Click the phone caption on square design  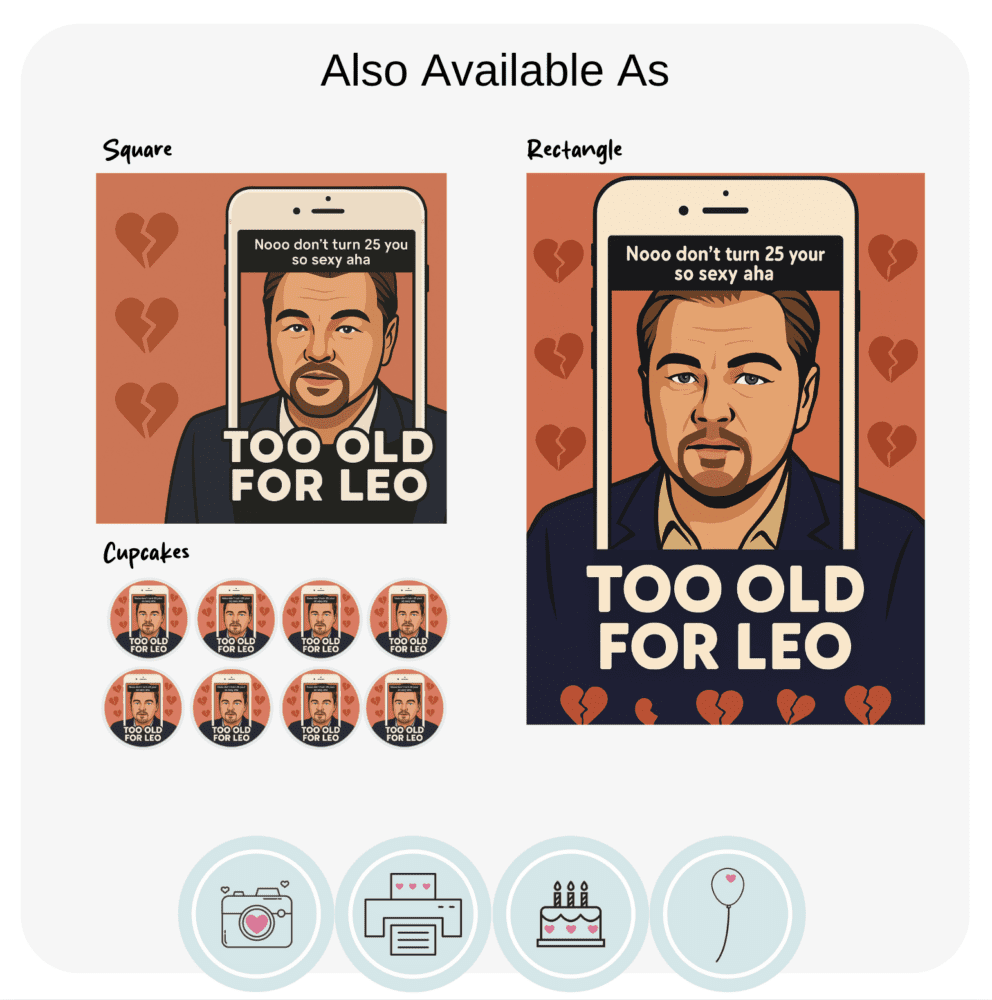[331, 252]
